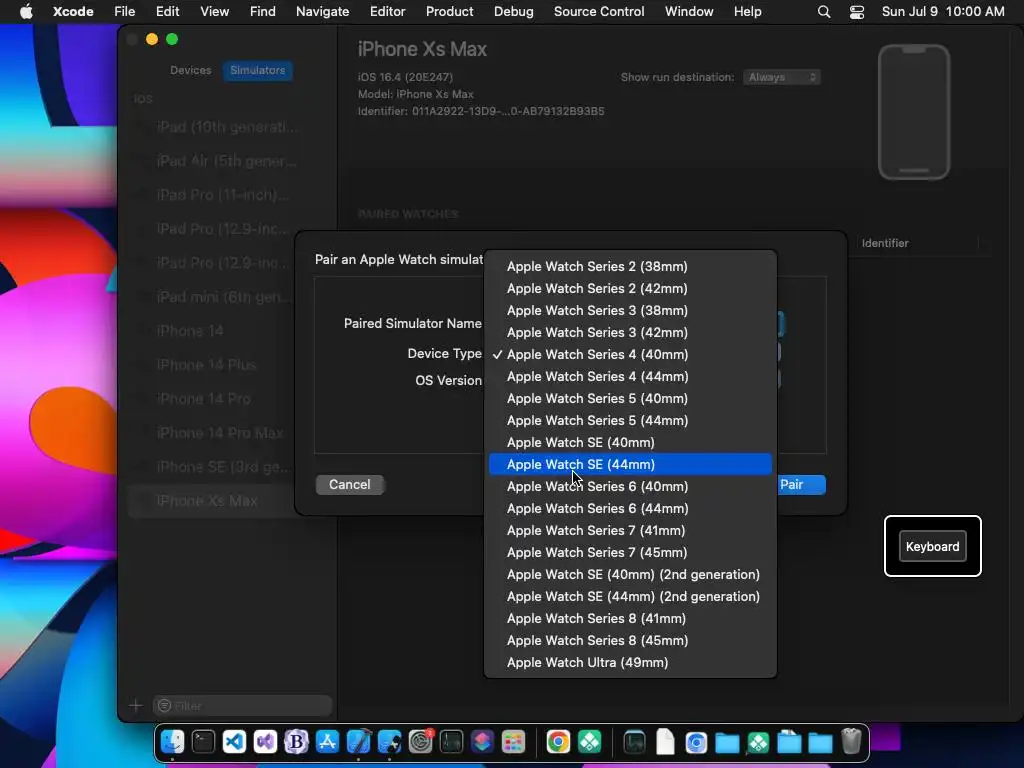Open Spotlight search in menu bar

(x=824, y=11)
